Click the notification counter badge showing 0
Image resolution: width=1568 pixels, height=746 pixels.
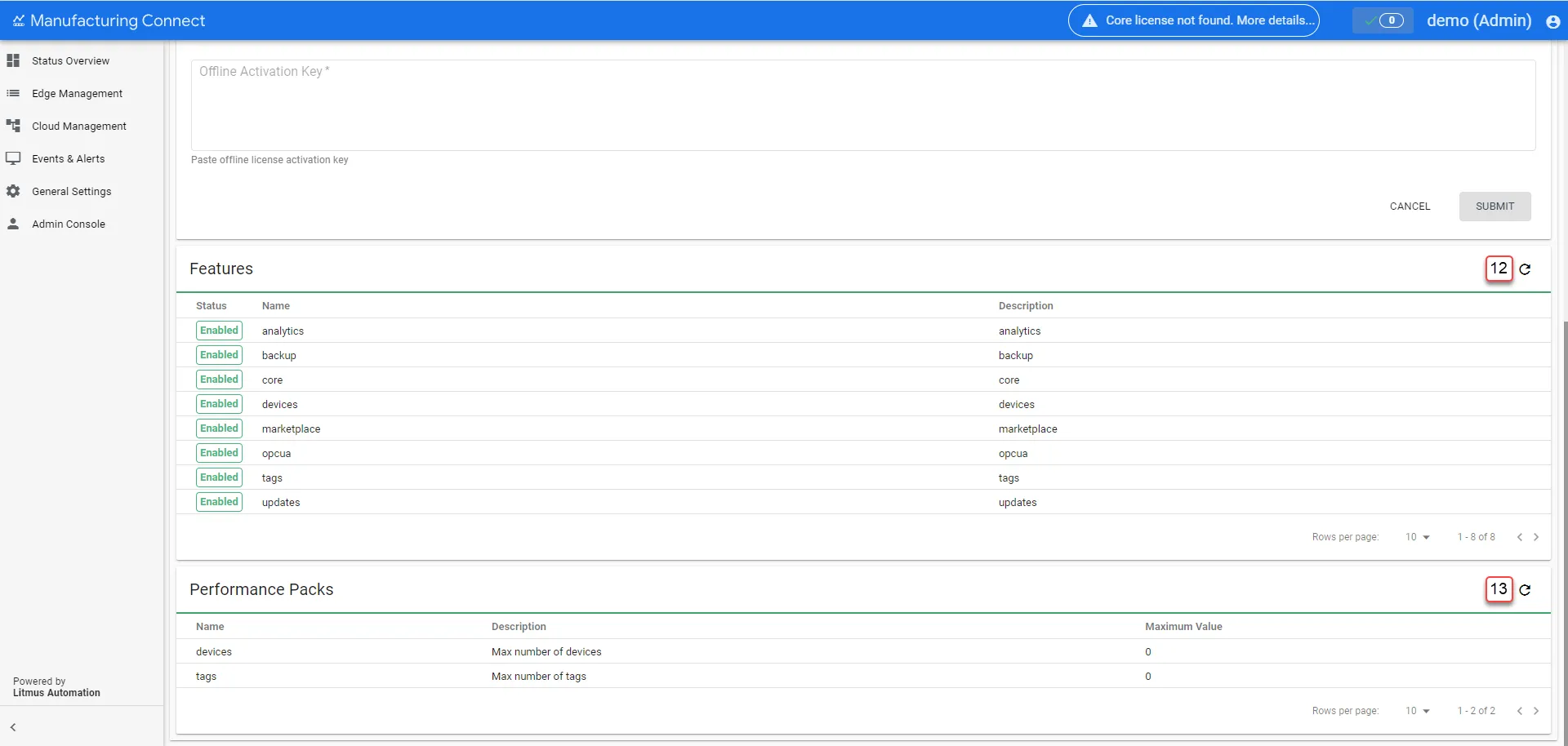tap(1392, 20)
